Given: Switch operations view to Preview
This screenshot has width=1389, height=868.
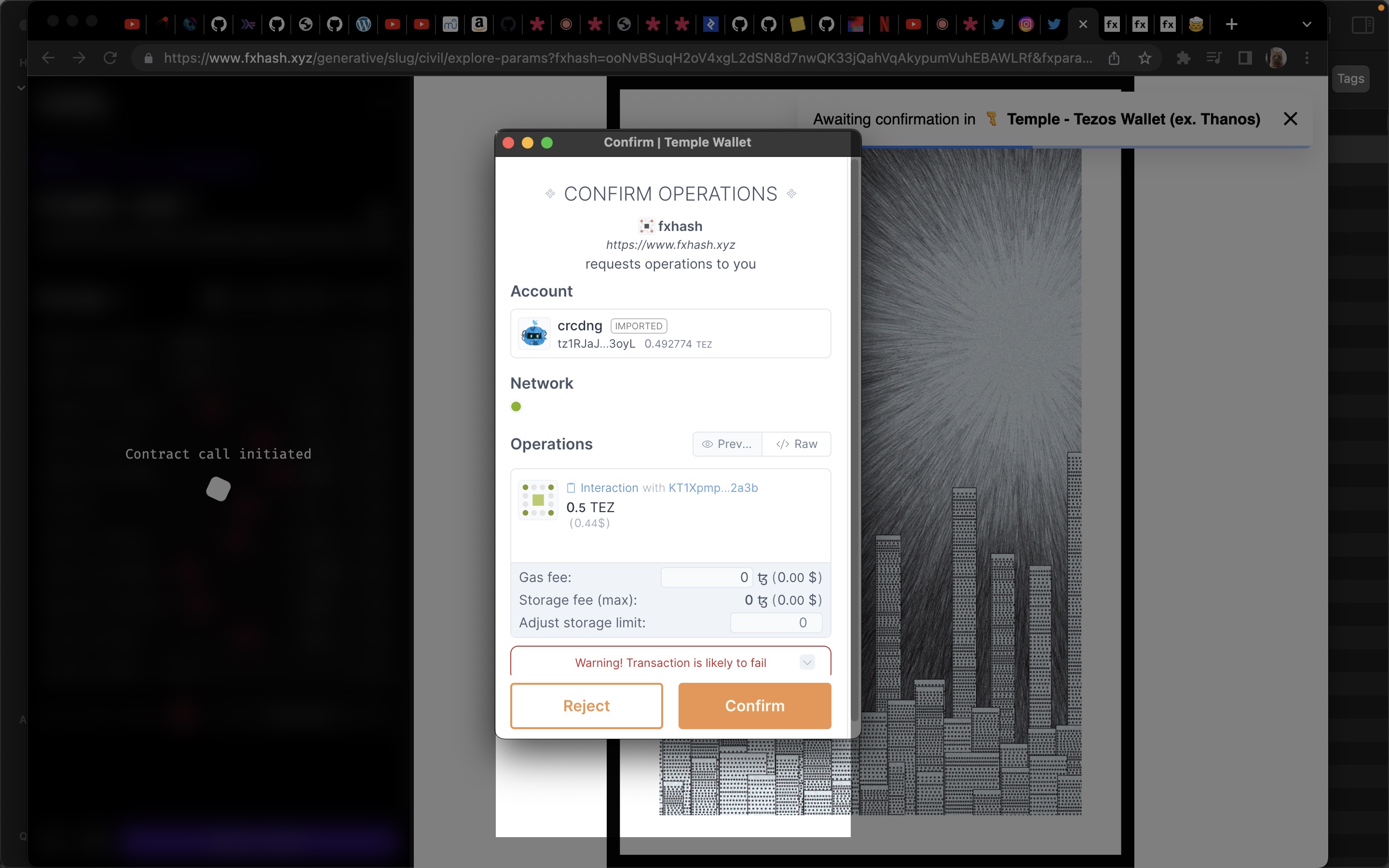Looking at the screenshot, I should 727,444.
